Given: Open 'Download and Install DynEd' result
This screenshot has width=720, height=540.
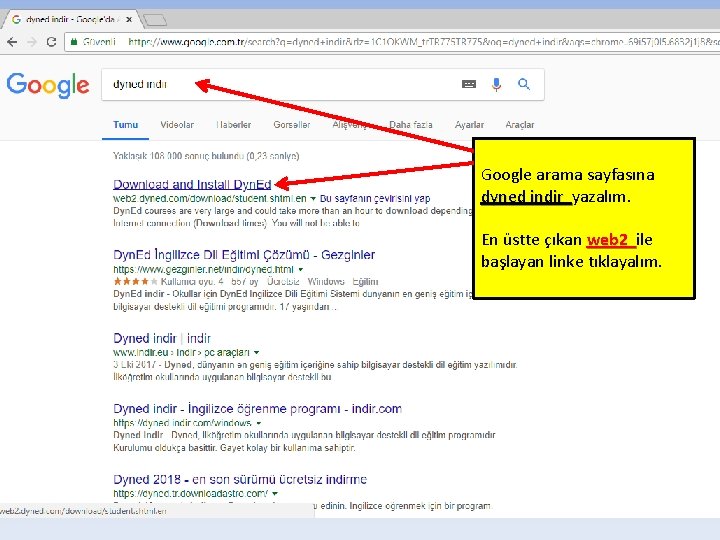Looking at the screenshot, I should coord(192,184).
